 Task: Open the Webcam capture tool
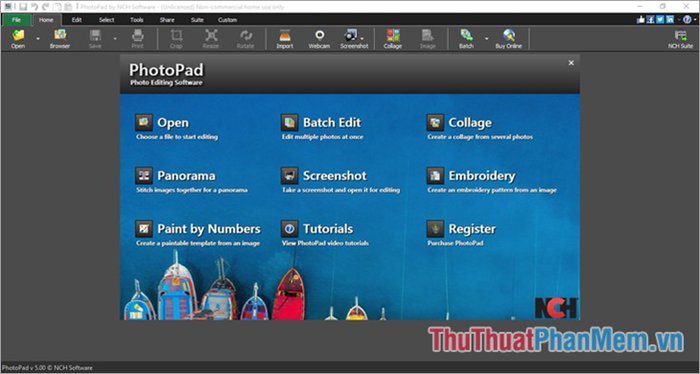[319, 38]
